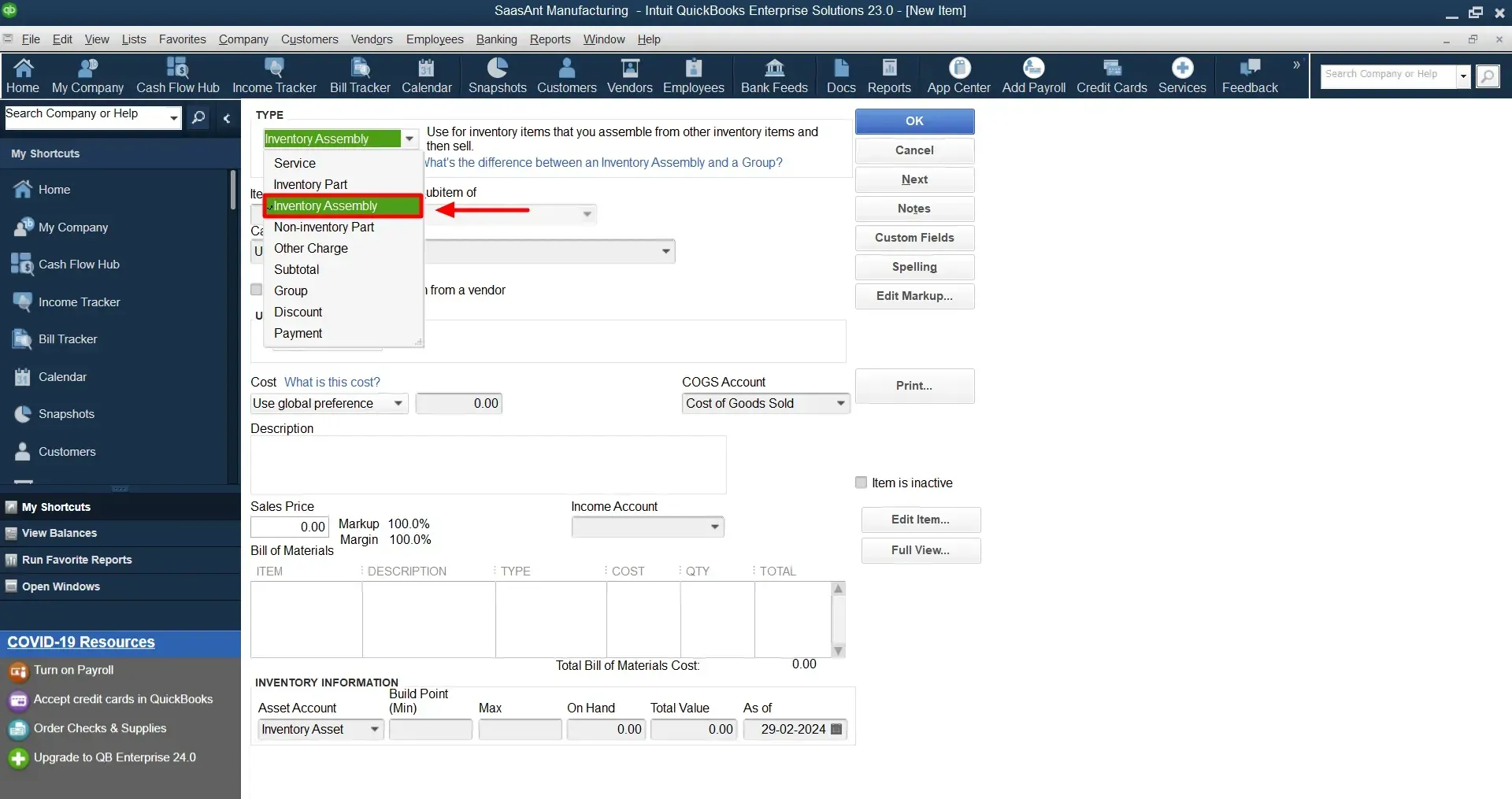Open the Services icon
This screenshot has height=799, width=1512.
pos(1181,76)
